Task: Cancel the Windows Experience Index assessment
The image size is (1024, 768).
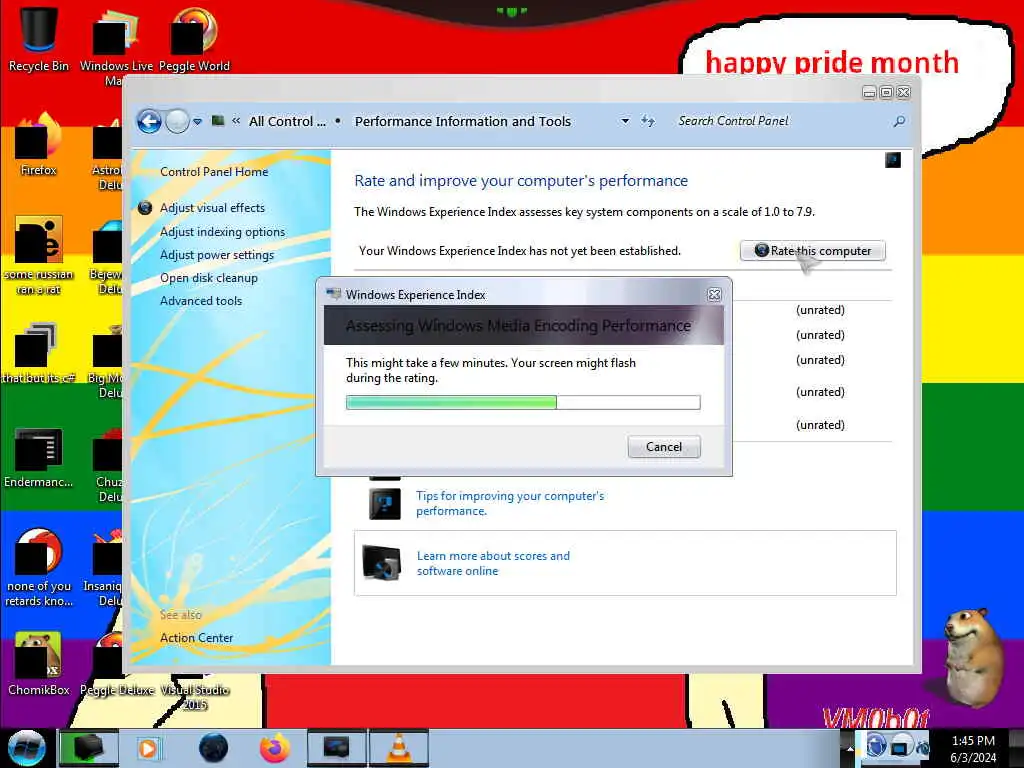Action: click(664, 447)
